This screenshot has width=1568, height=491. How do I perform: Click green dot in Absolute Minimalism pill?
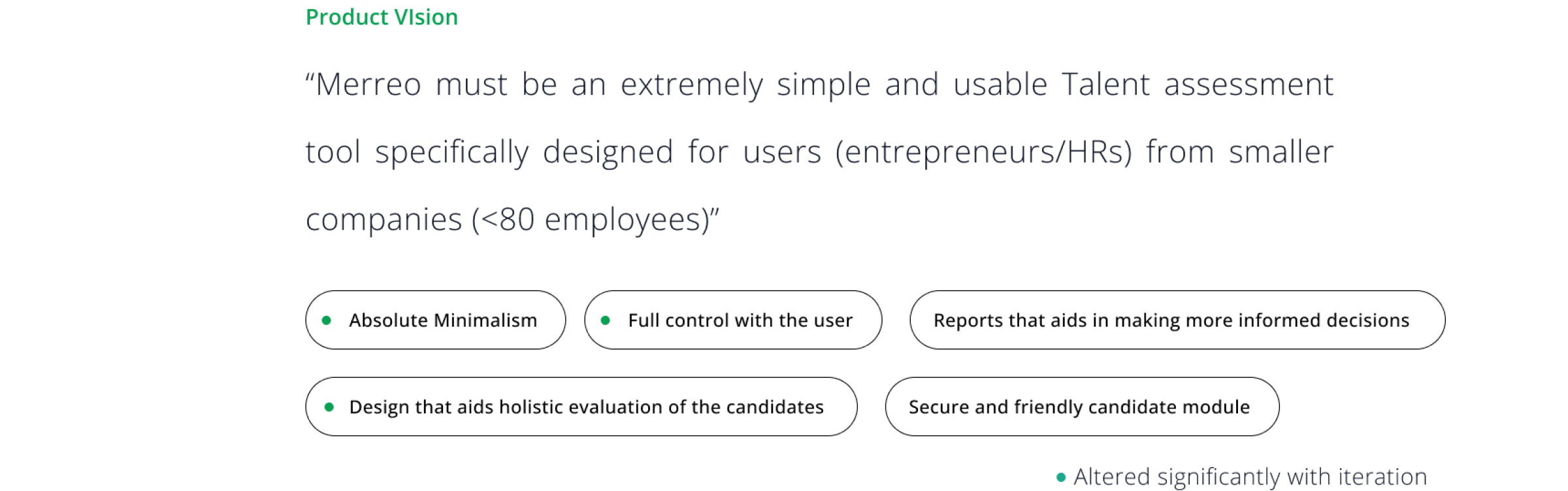(327, 320)
